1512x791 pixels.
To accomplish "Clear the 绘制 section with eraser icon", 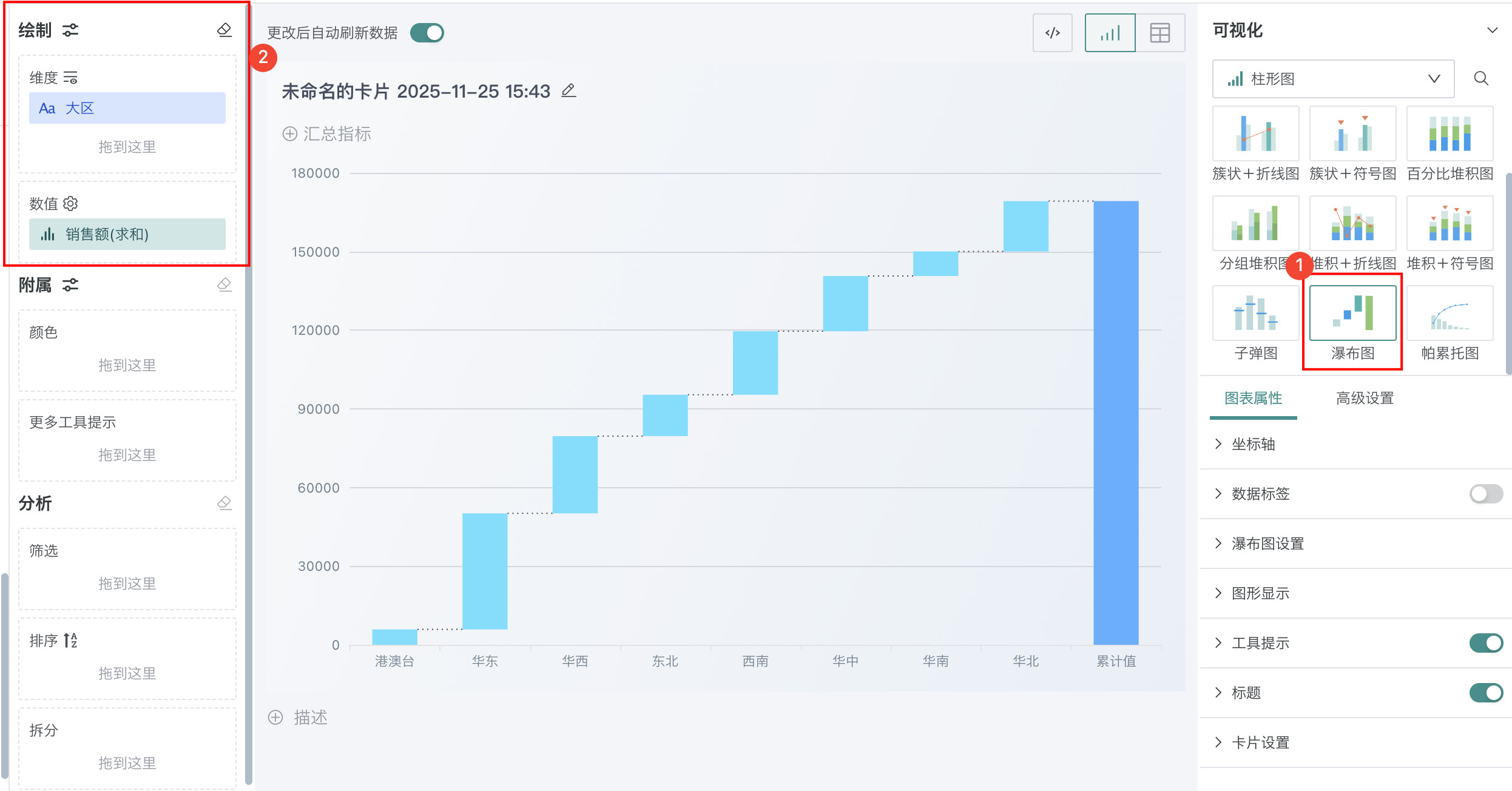I will coord(224,30).
